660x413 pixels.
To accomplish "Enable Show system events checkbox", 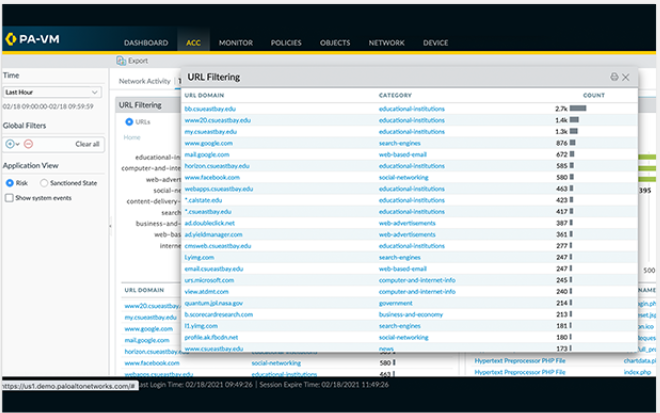I will coord(9,197).
